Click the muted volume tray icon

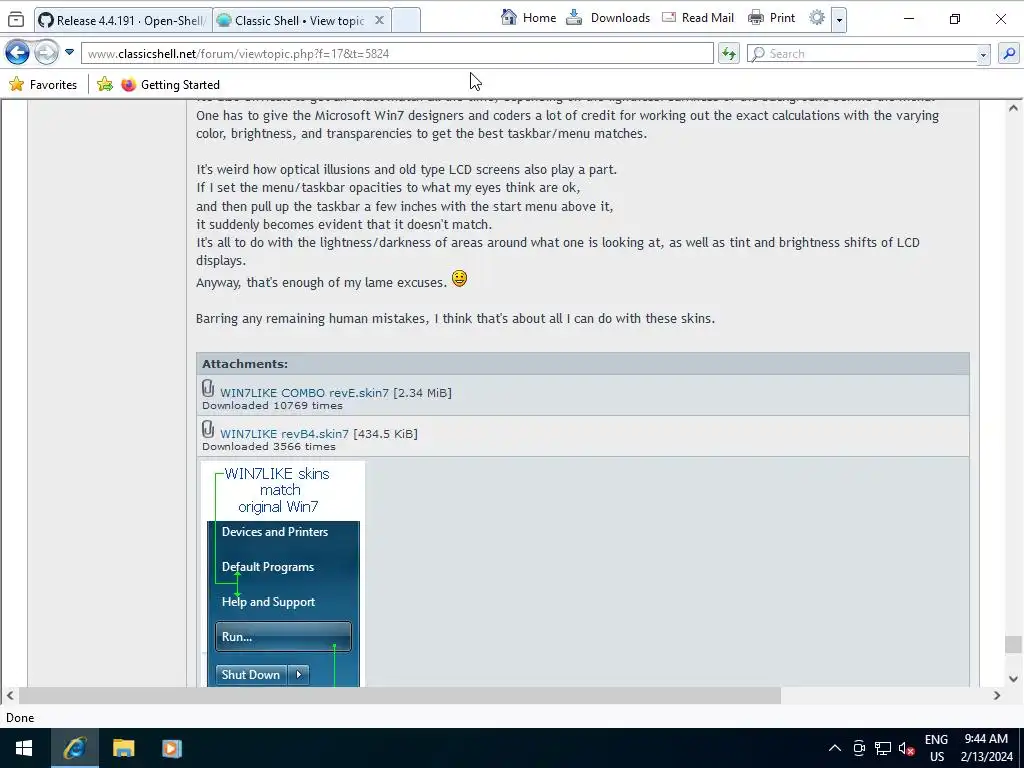pyautogui.click(x=906, y=748)
